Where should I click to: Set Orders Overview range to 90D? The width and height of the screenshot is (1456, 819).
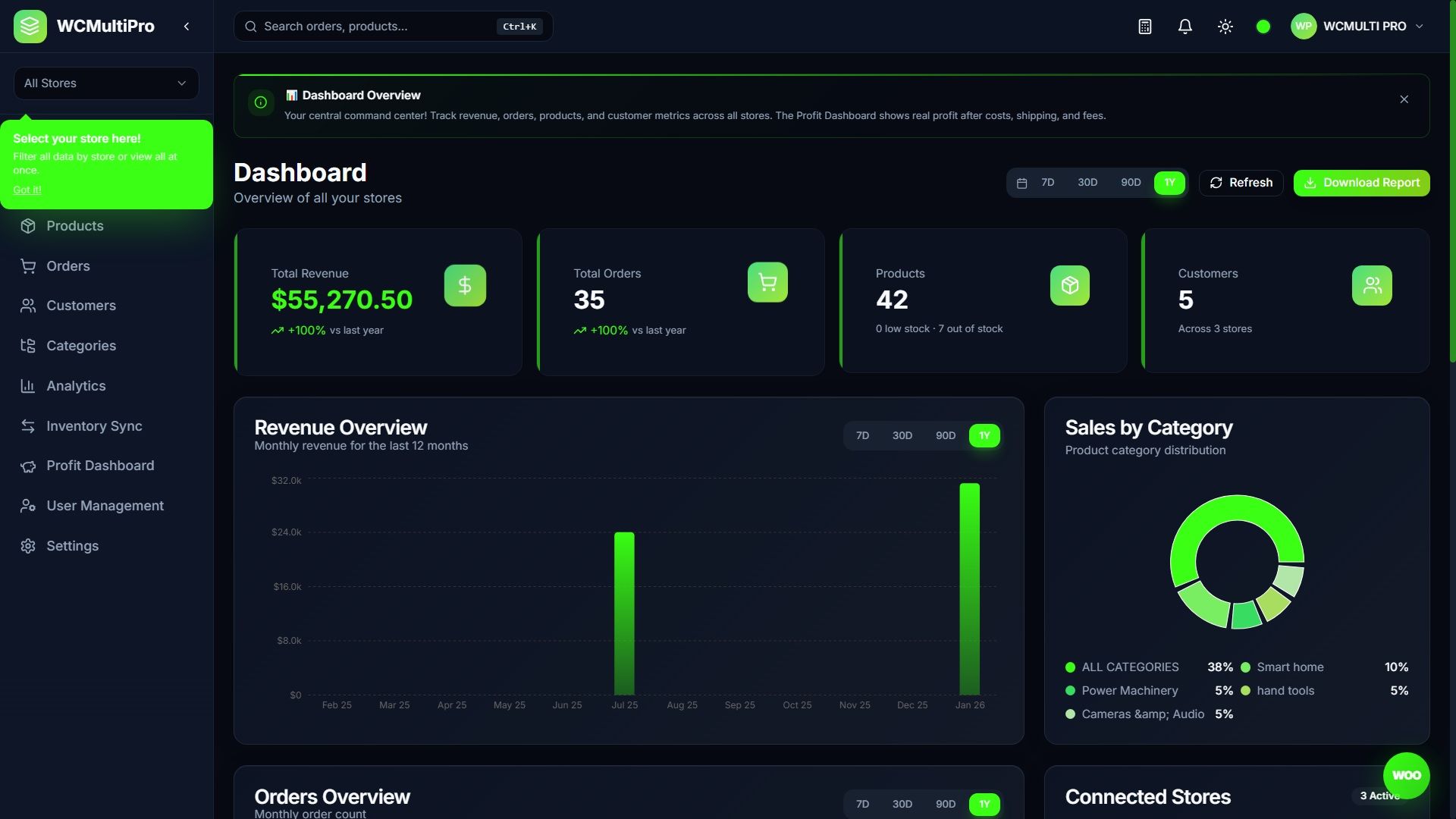click(x=945, y=804)
